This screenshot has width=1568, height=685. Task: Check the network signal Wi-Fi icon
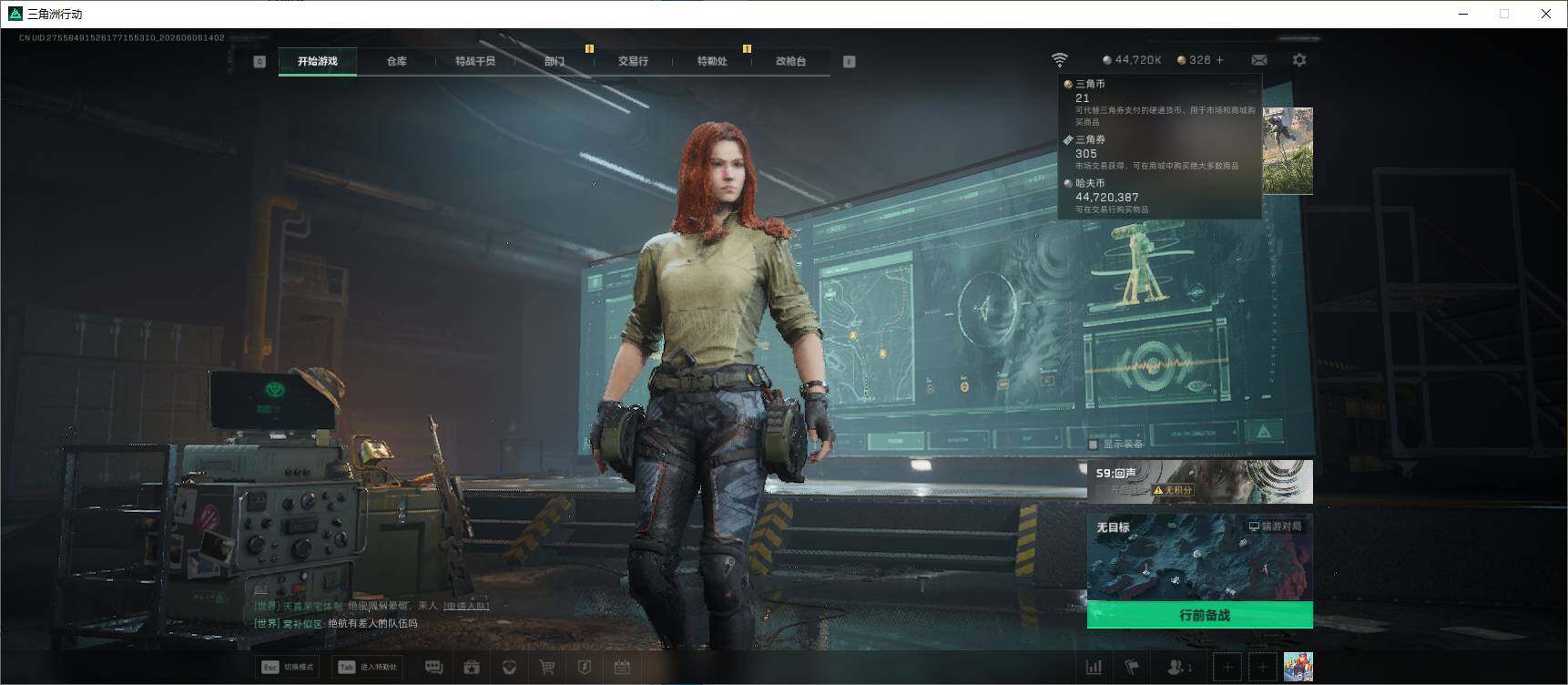click(x=1059, y=60)
